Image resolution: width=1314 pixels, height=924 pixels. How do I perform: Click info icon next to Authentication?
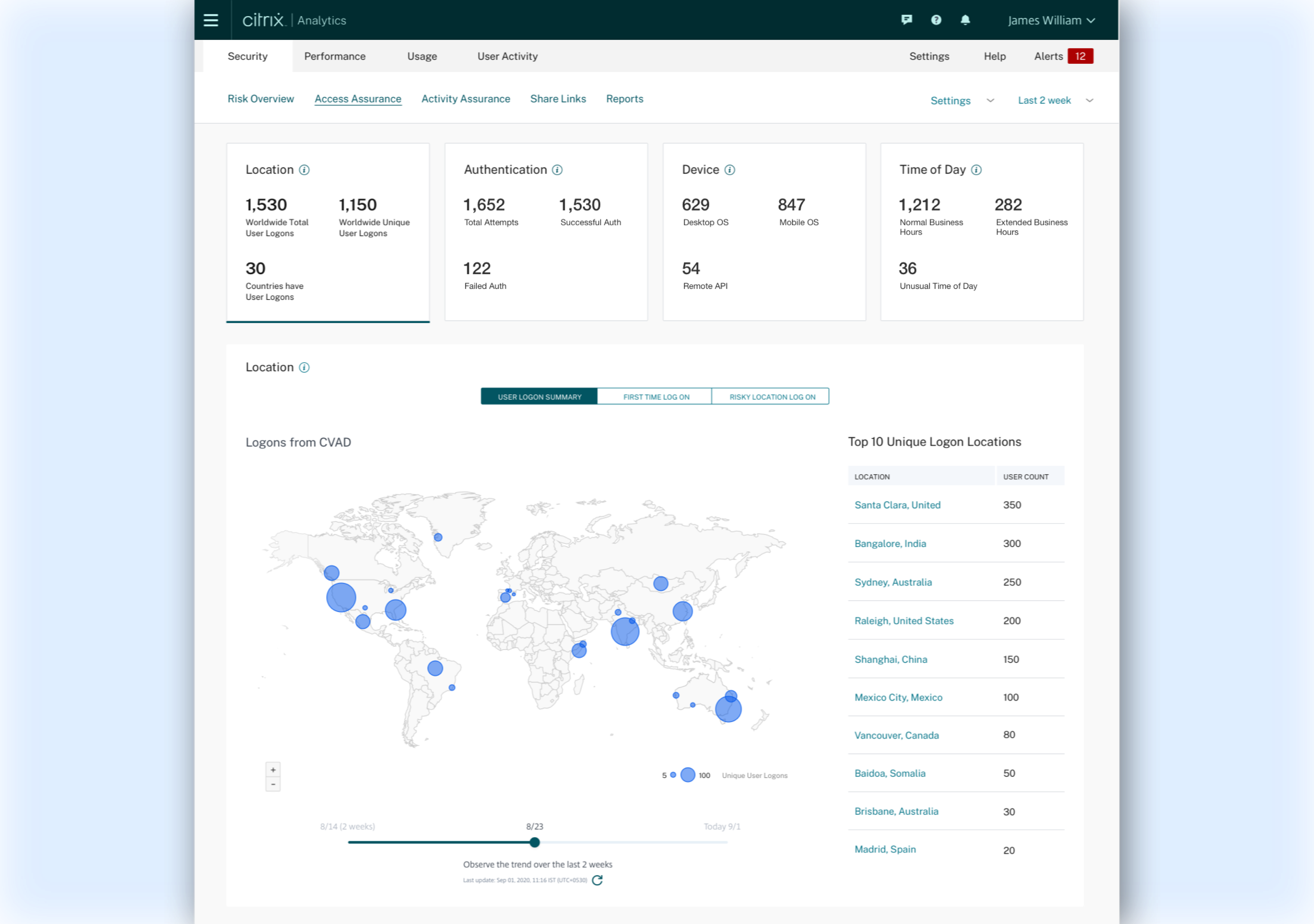pos(557,170)
